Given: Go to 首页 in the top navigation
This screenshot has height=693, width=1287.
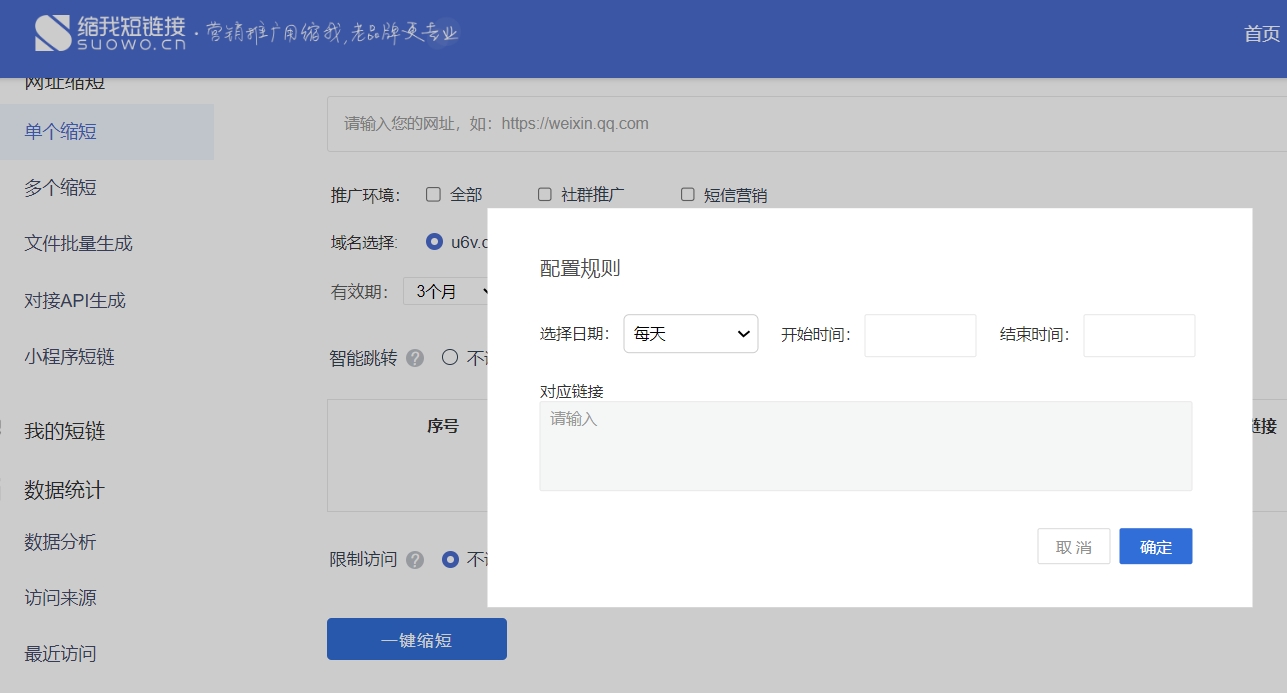Looking at the screenshot, I should coord(1261,34).
